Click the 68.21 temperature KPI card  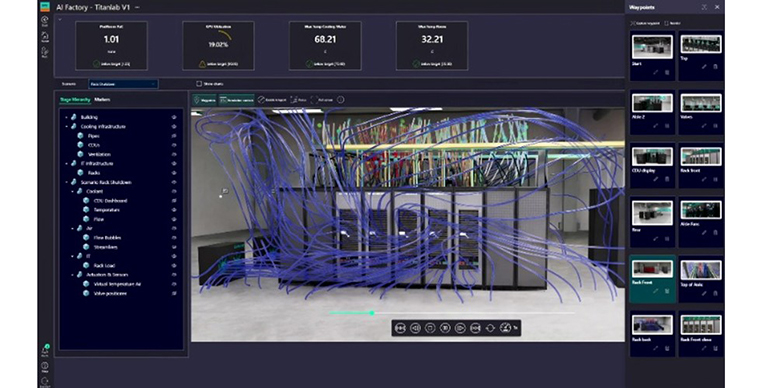(325, 46)
